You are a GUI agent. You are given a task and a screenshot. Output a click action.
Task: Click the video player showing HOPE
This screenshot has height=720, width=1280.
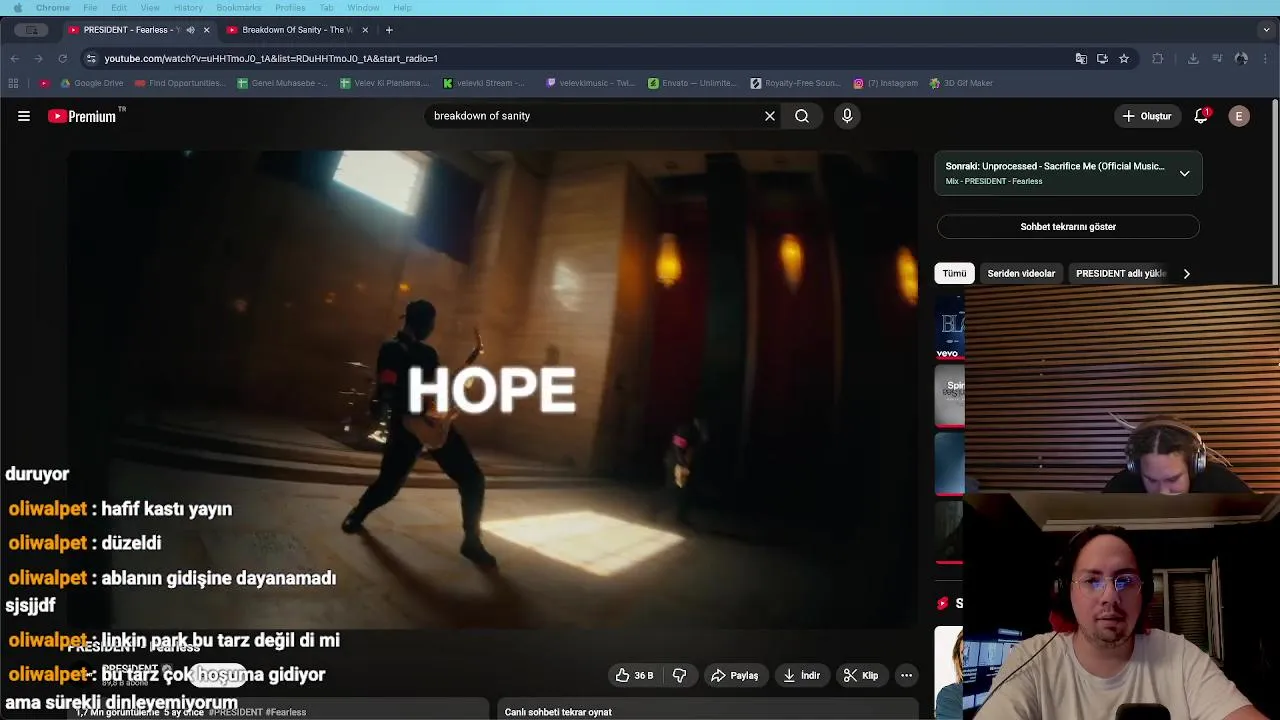492,389
